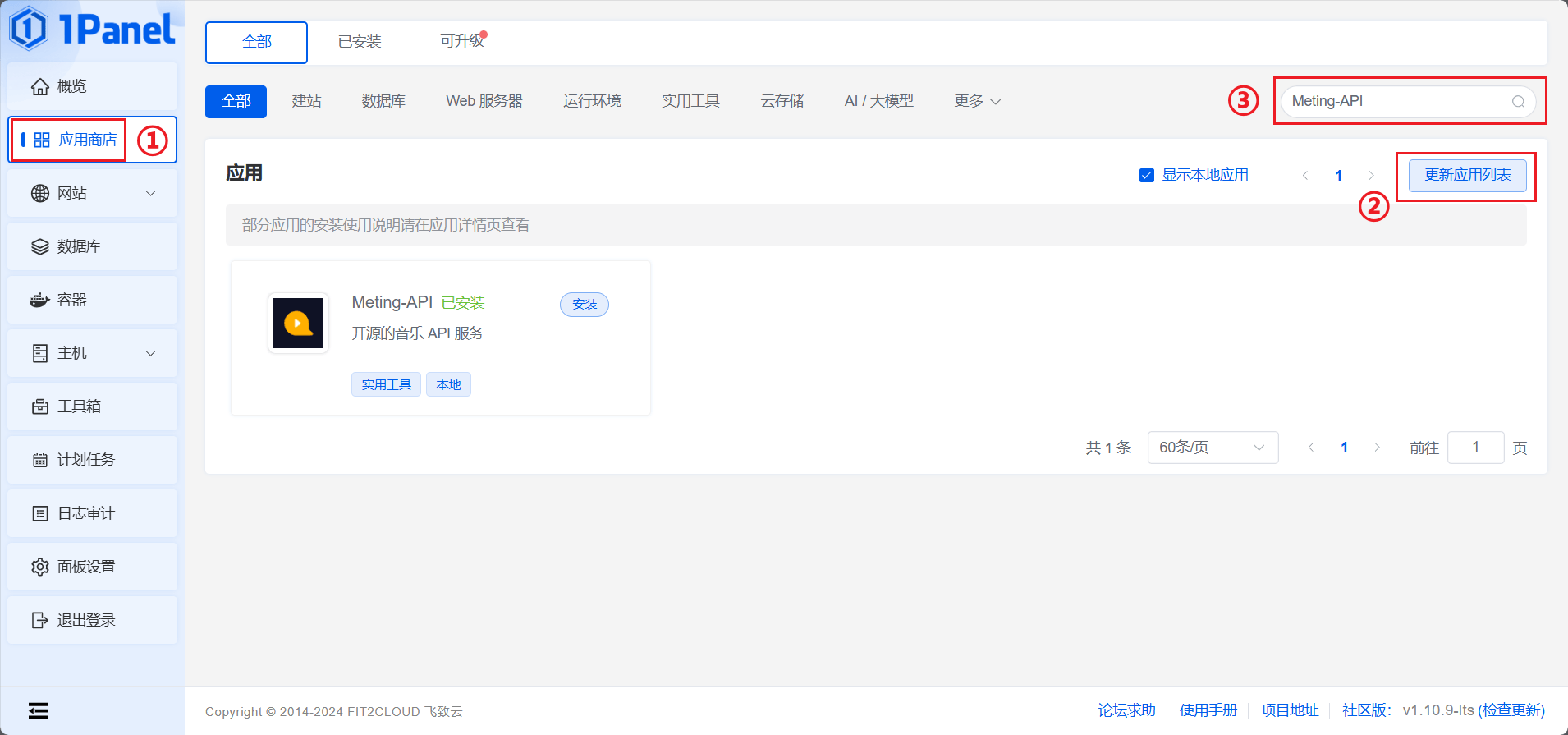The image size is (1568, 735).
Task: Click the search magnifier icon
Action: pyautogui.click(x=1518, y=102)
